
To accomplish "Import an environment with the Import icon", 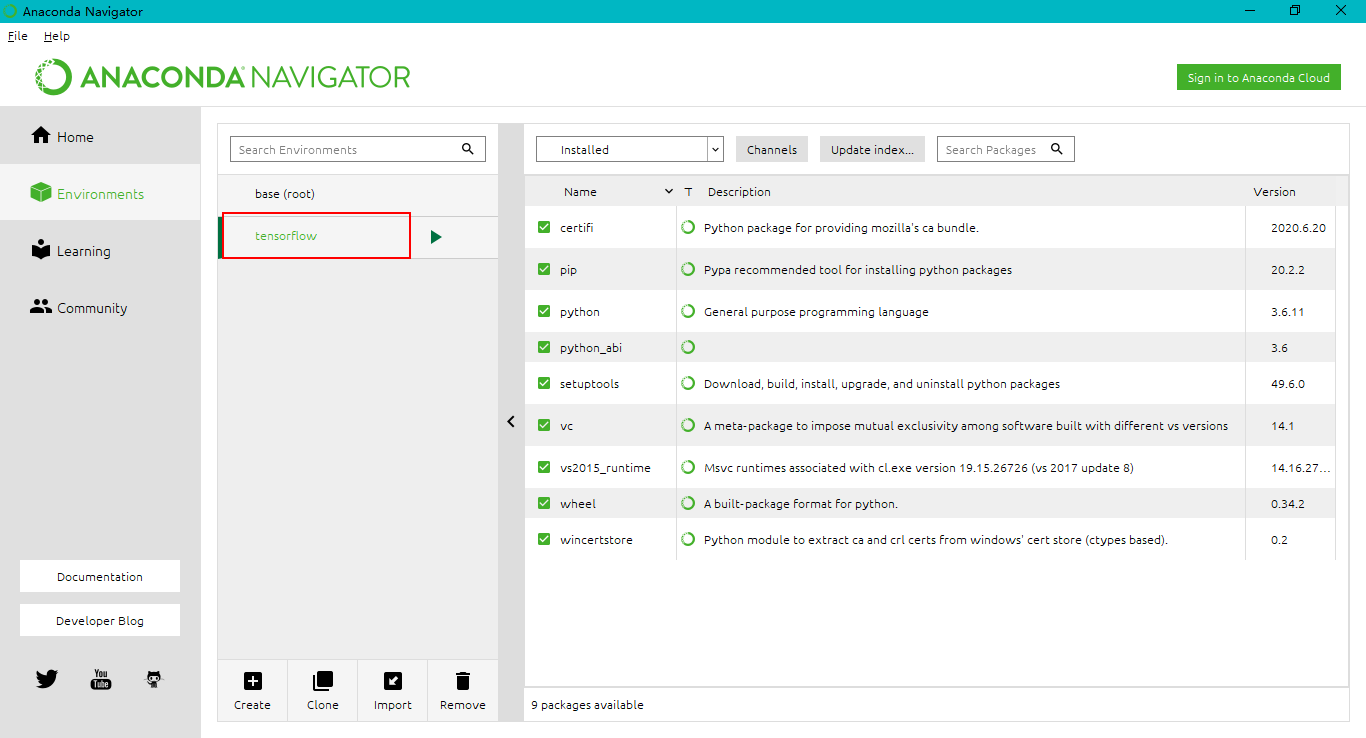I will click(393, 681).
